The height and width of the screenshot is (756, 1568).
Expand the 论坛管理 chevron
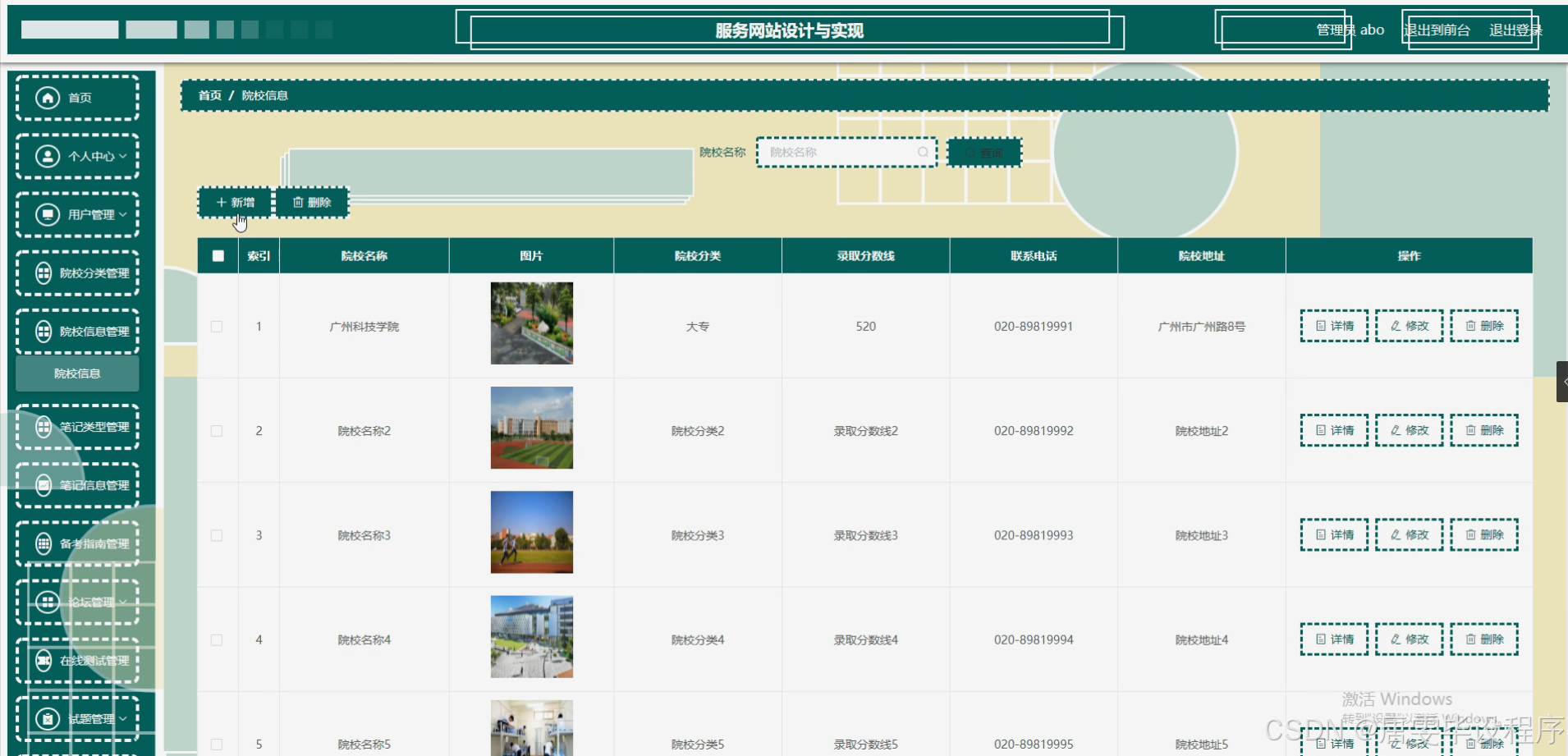(x=123, y=602)
